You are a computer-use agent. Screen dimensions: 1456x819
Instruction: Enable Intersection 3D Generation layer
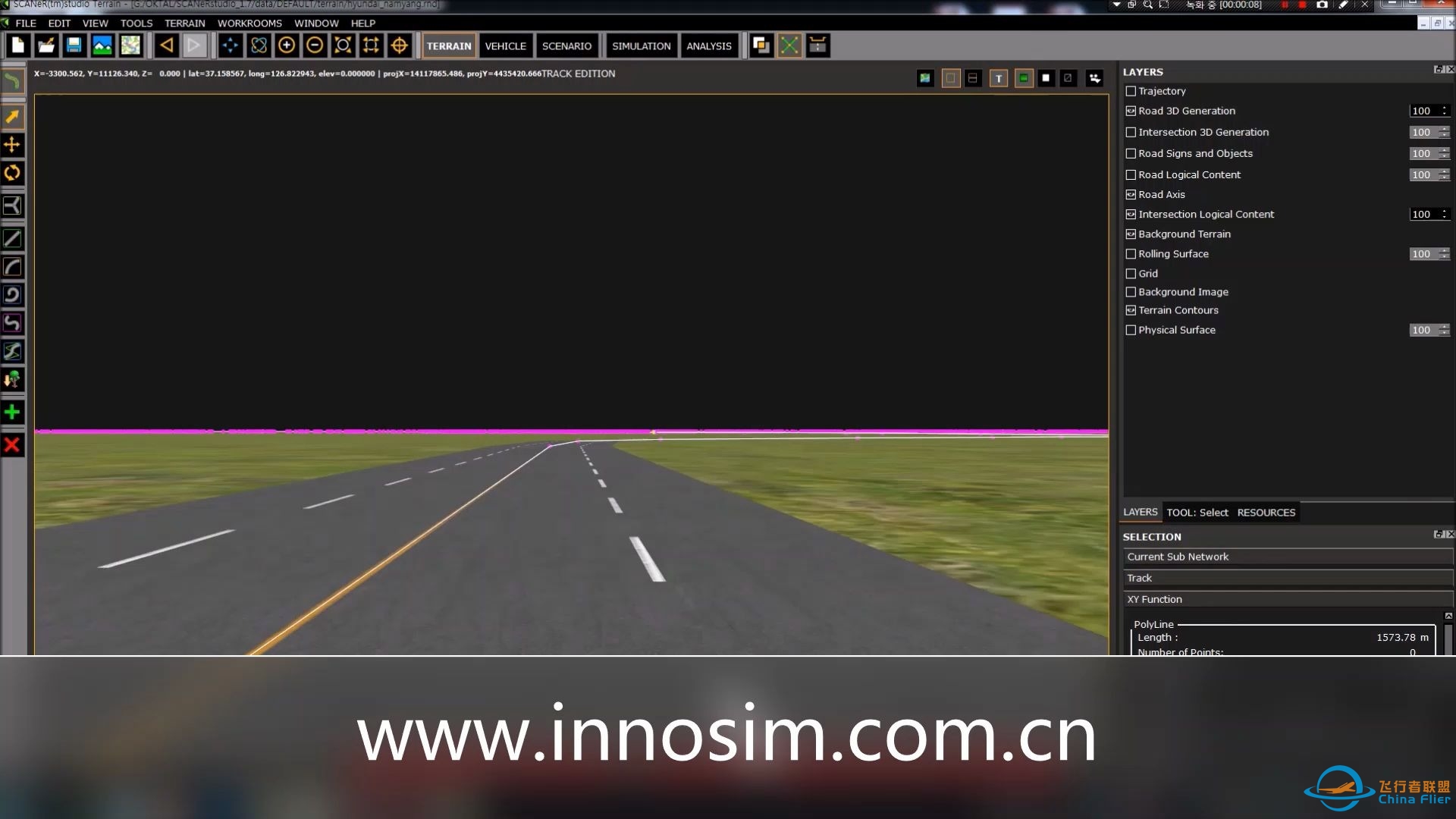[x=1131, y=132]
